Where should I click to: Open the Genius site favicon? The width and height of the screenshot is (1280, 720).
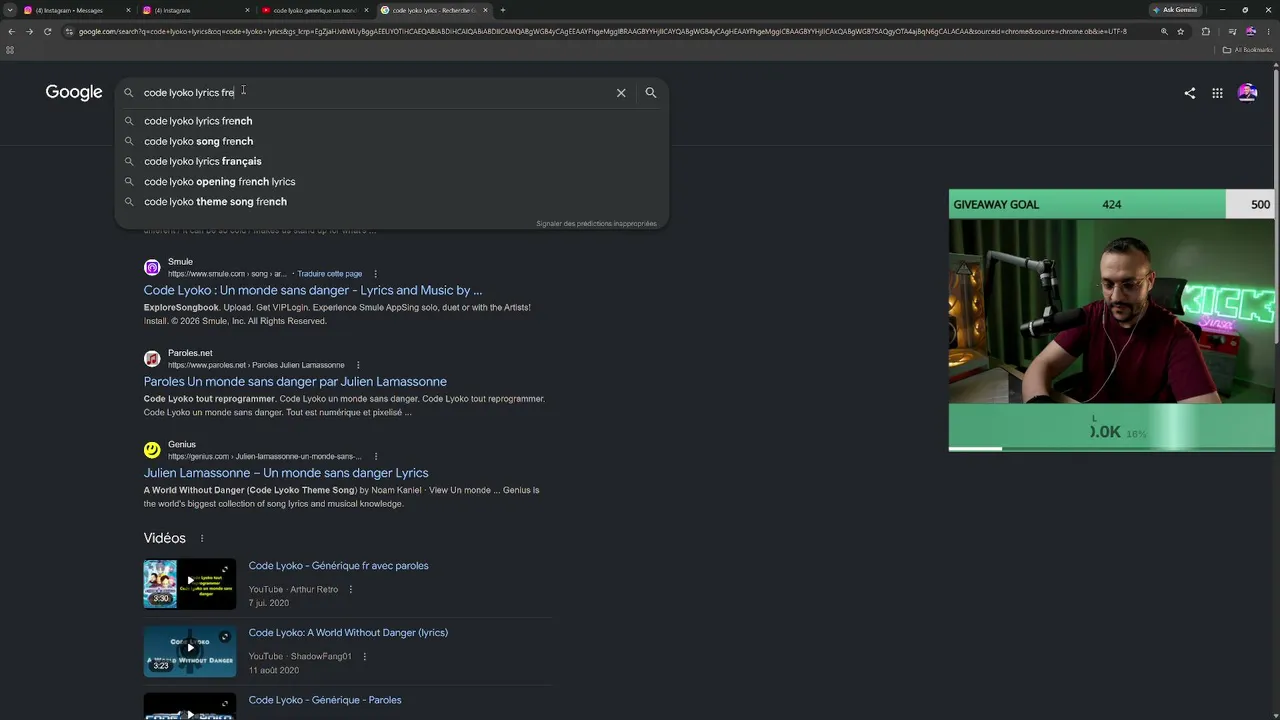click(x=152, y=450)
